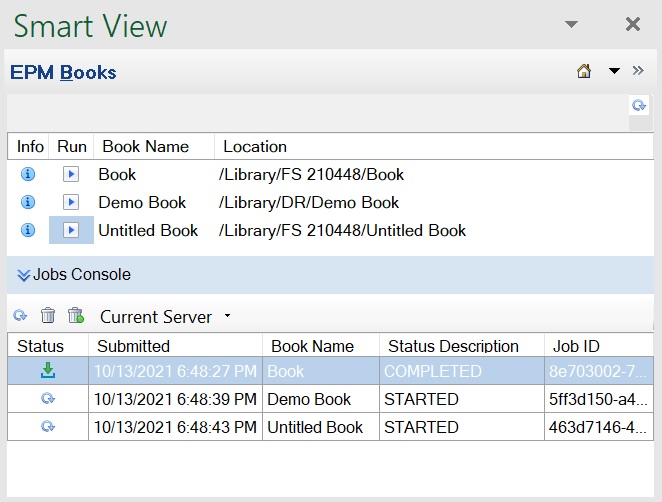Open Smart View task pane options arrow

click(x=571, y=24)
